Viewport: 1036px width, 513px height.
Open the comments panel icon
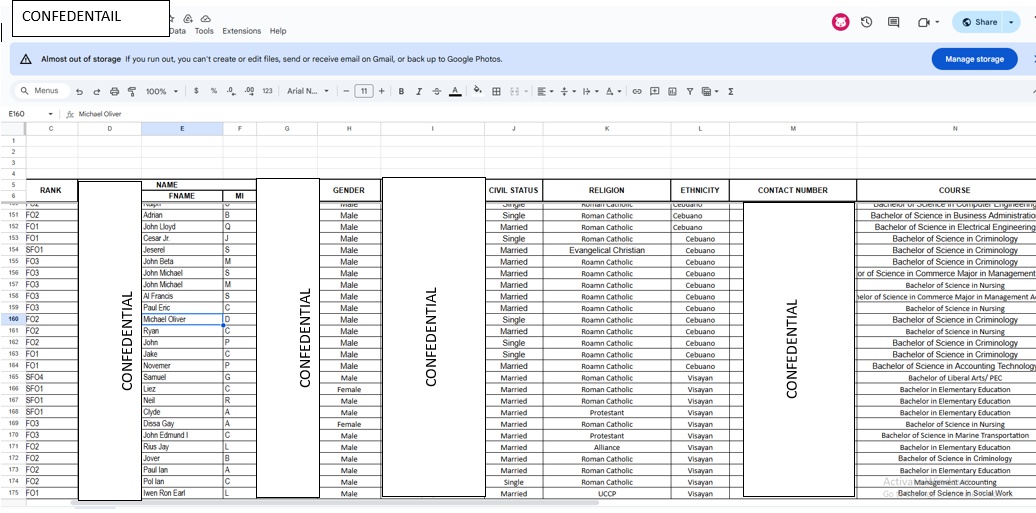[x=893, y=22]
